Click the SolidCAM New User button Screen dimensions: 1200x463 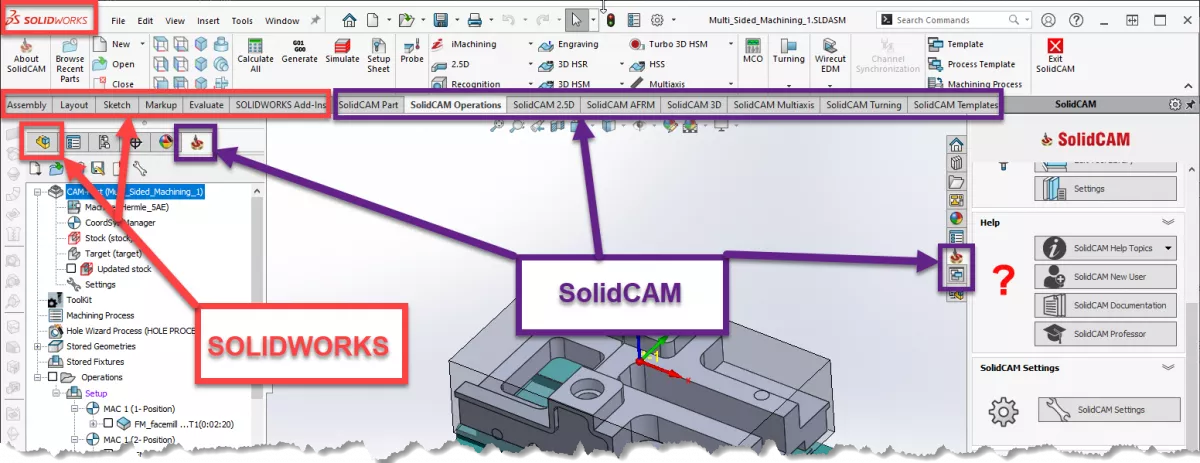tap(1105, 276)
